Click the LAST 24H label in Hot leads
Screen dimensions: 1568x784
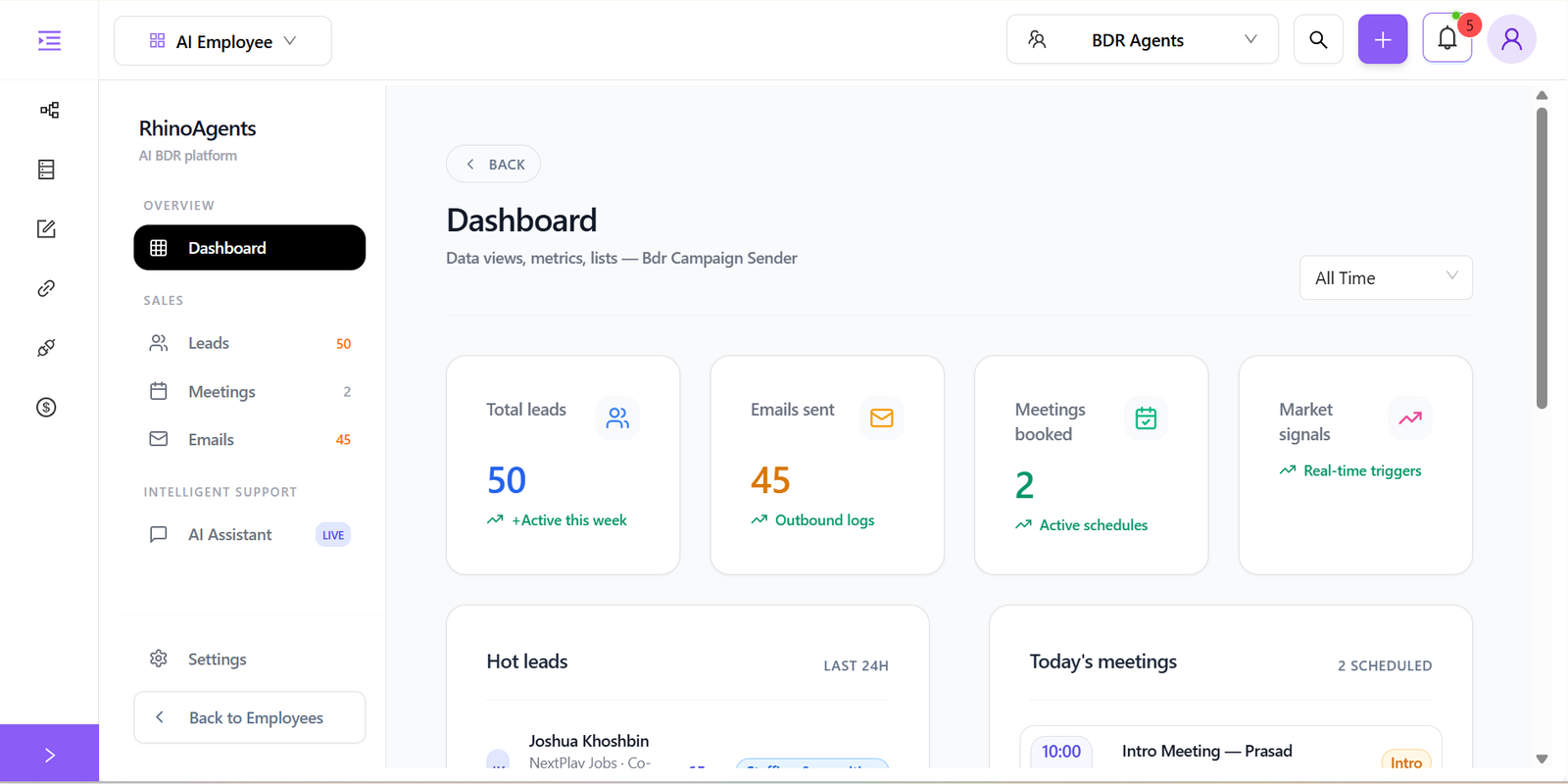pos(856,665)
